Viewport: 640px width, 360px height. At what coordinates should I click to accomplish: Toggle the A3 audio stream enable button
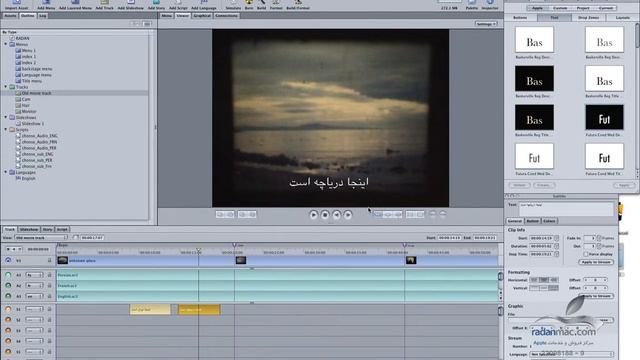pos(8,296)
